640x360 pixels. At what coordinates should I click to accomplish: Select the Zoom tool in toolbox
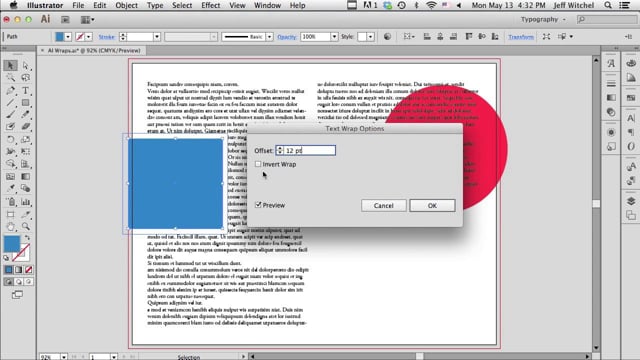coord(25,227)
